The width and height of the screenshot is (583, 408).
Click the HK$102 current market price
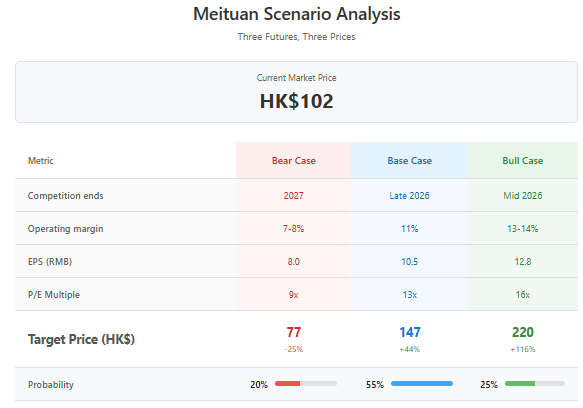pyautogui.click(x=296, y=101)
